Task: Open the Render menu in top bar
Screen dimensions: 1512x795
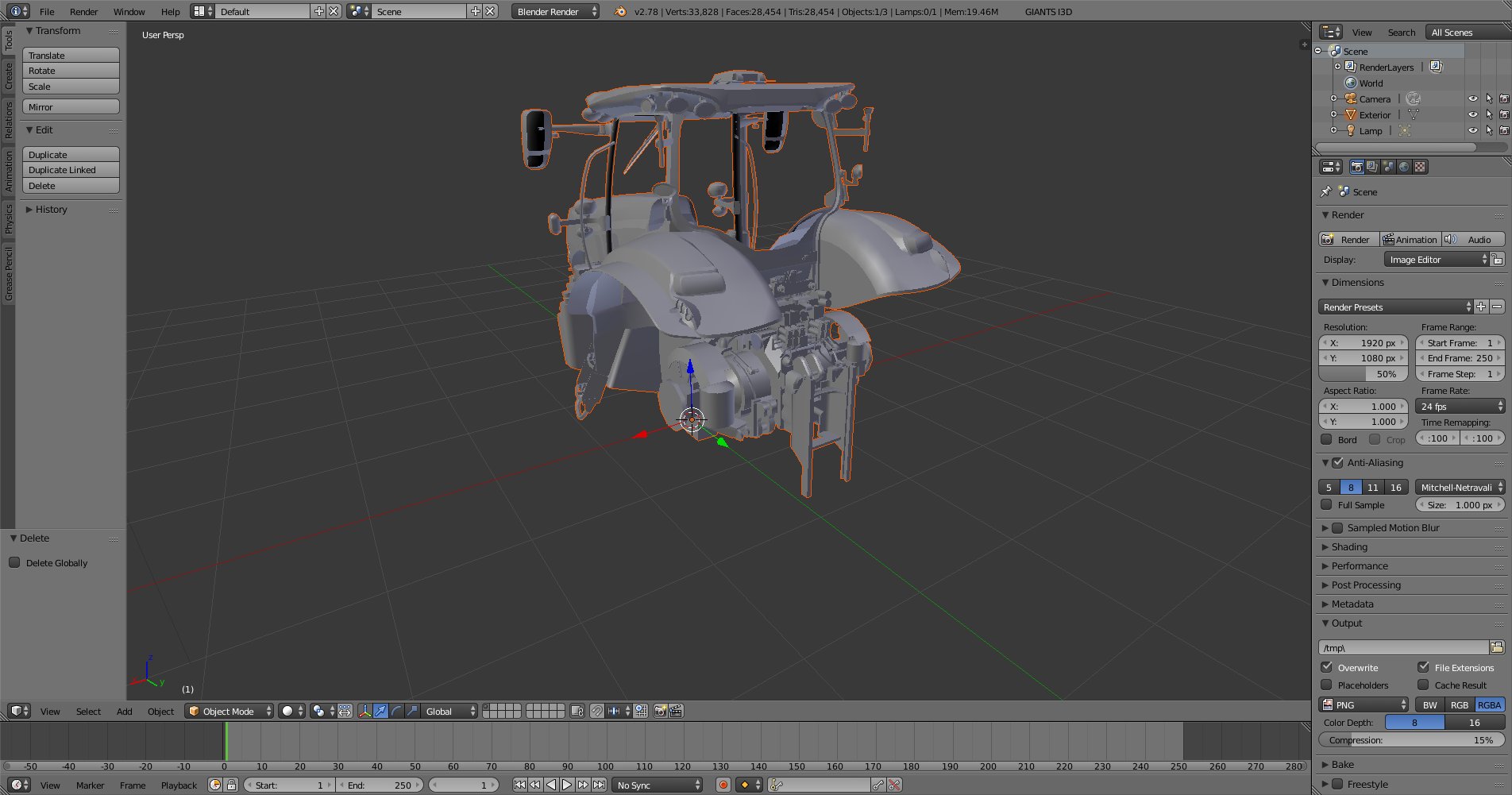Action: tap(83, 11)
